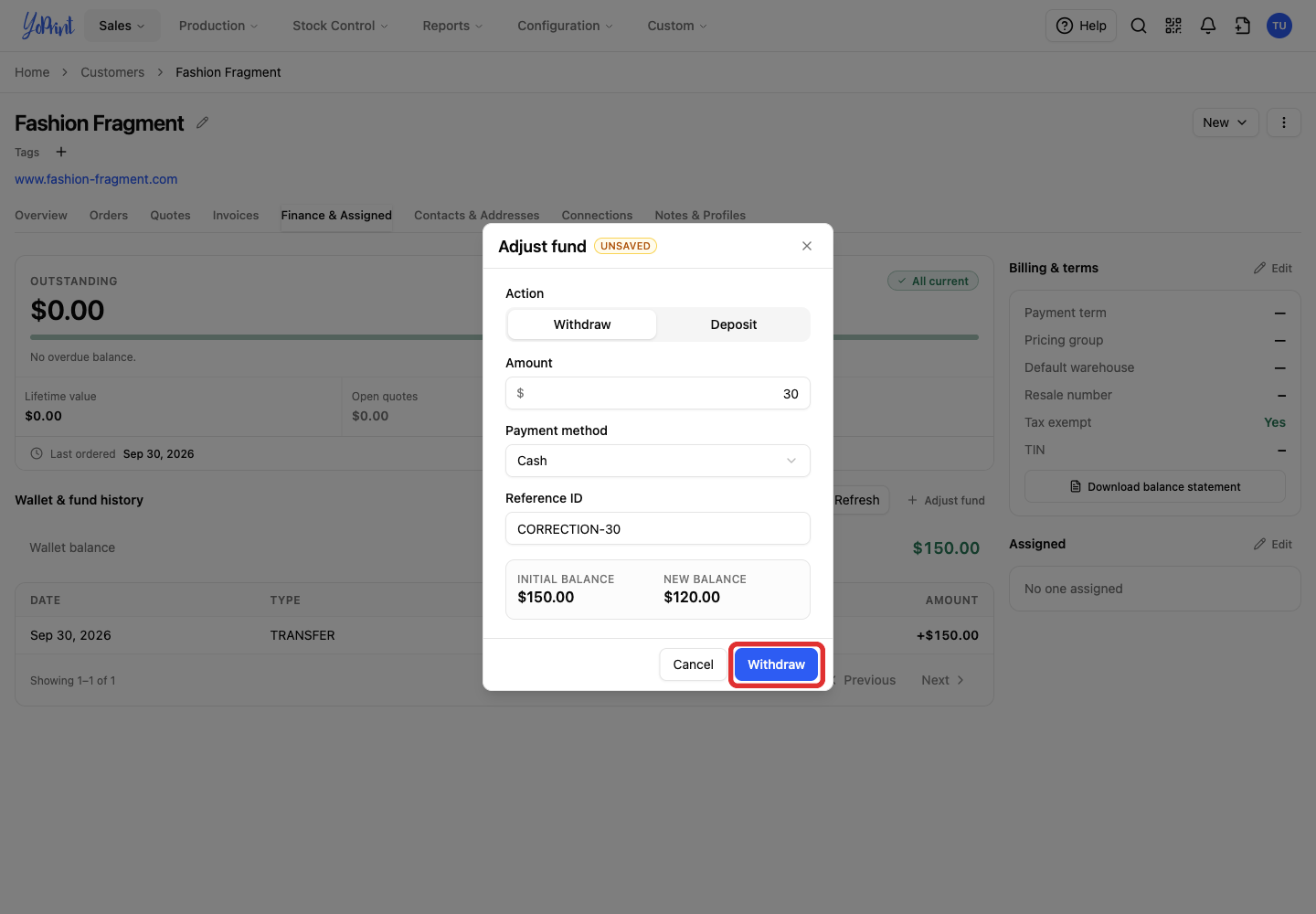Open the Payment method Cash dropdown
This screenshot has width=1316, height=914.
658,461
